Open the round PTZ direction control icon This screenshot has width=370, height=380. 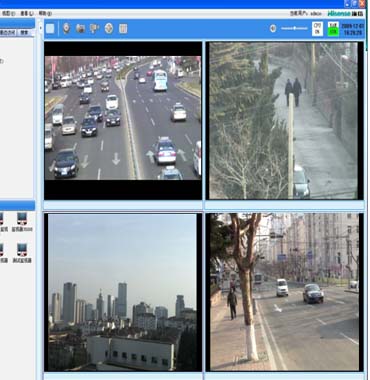click(109, 29)
